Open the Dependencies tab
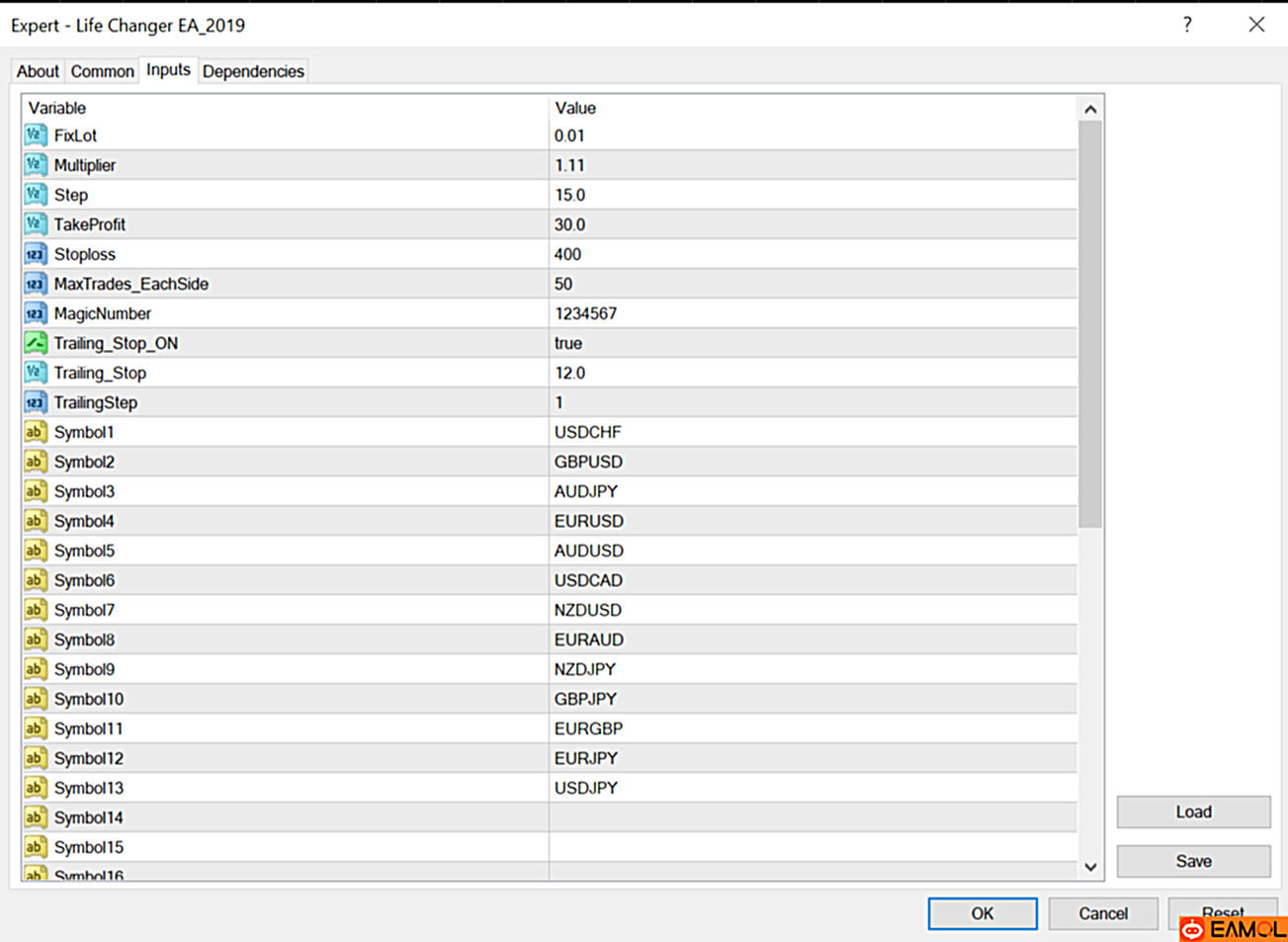The width and height of the screenshot is (1288, 942). tap(253, 71)
